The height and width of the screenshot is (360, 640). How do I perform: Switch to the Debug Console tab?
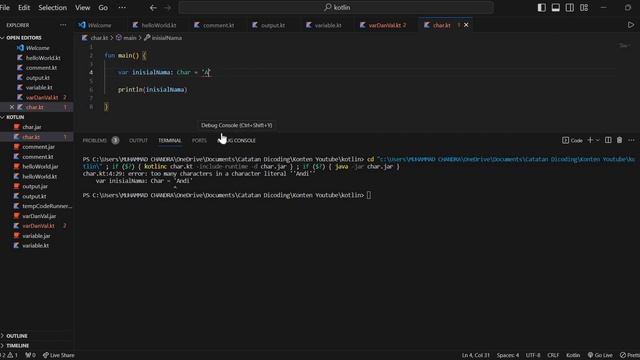[x=238, y=140]
